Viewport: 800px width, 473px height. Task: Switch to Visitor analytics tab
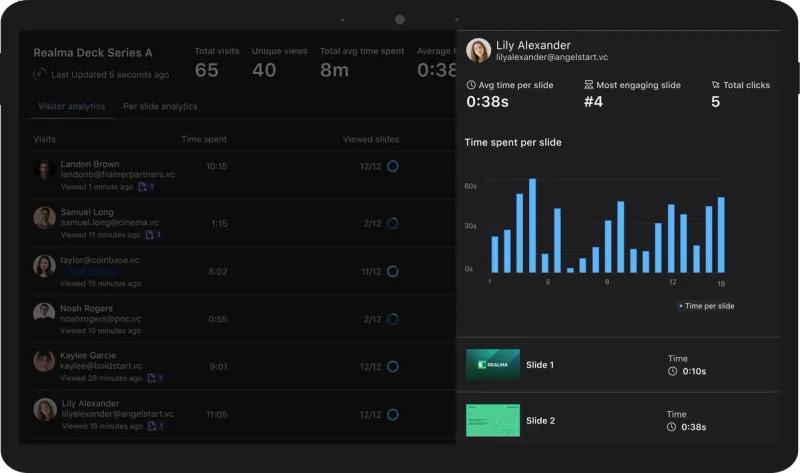coord(72,106)
